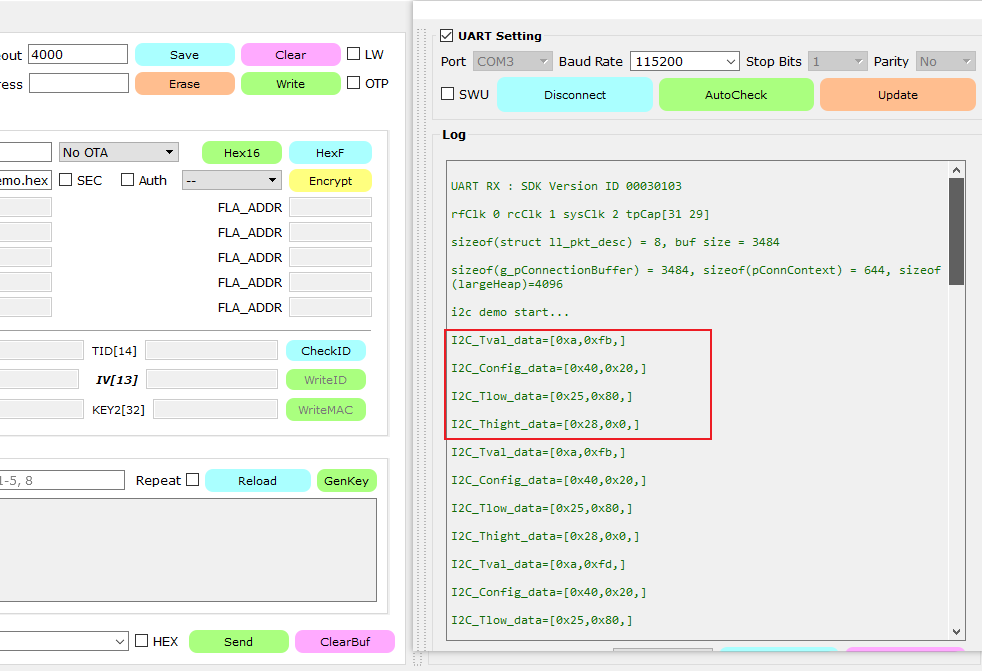
Task: Click the GenKey button
Action: point(347,481)
